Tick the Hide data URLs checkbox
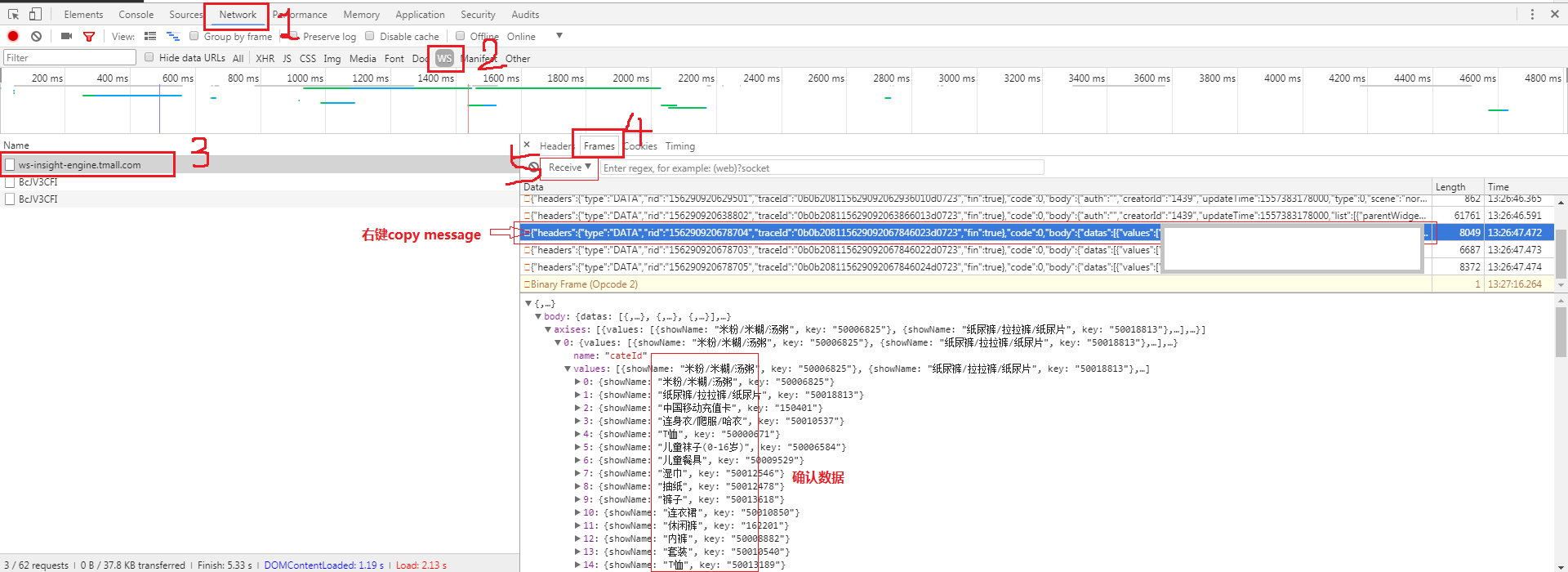Screen dimensions: 1568x572 149,57
